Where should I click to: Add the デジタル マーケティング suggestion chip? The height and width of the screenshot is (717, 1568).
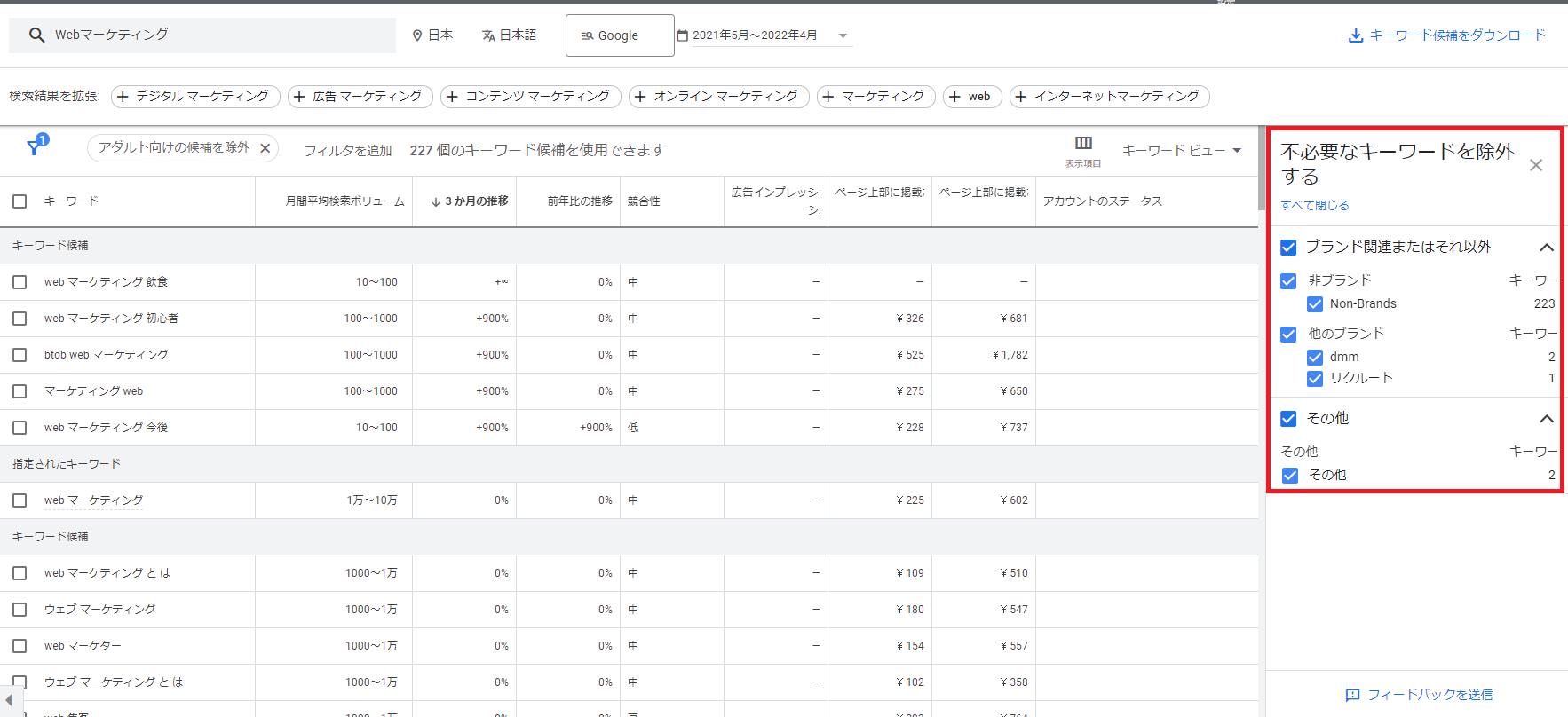point(195,97)
